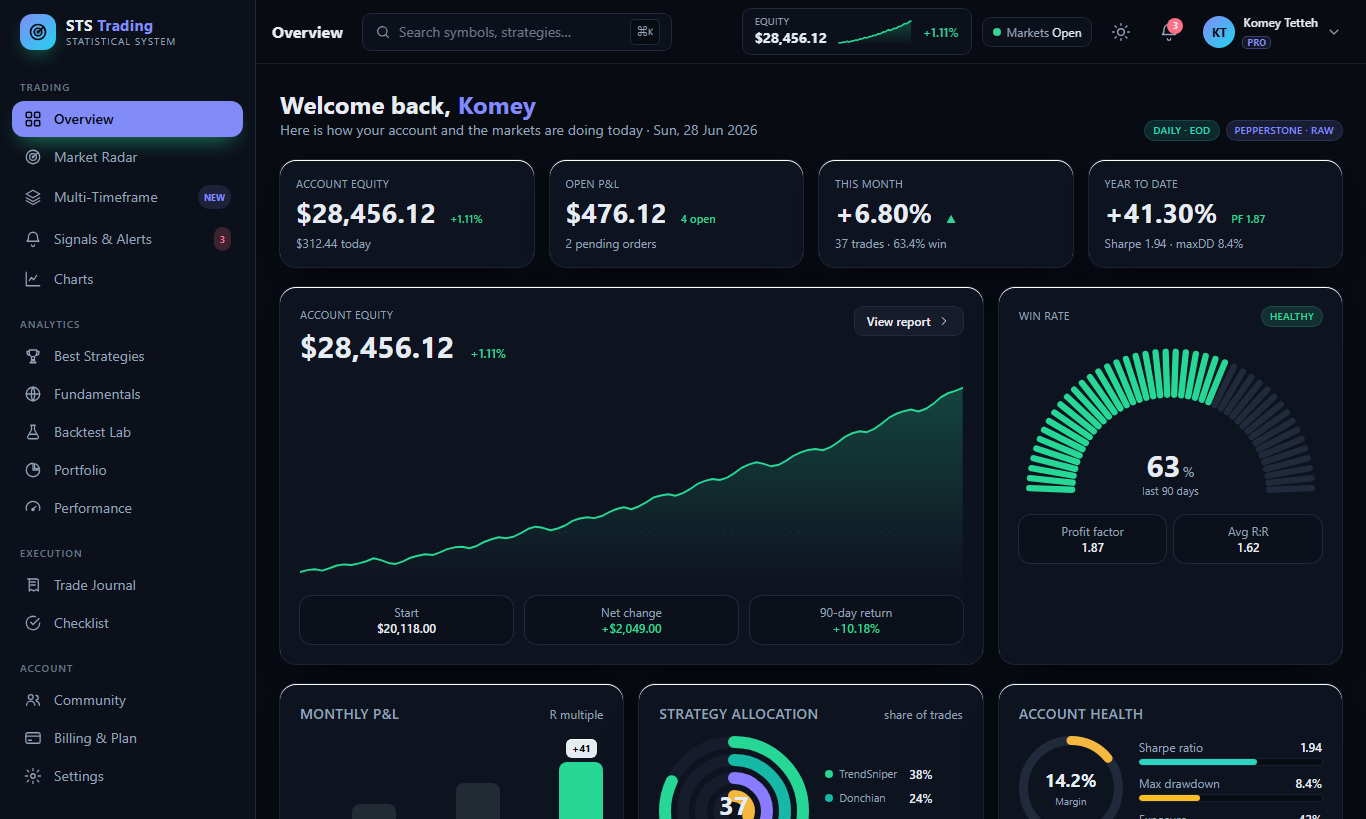Click the 90-day return +10.18% tile

(x=856, y=620)
